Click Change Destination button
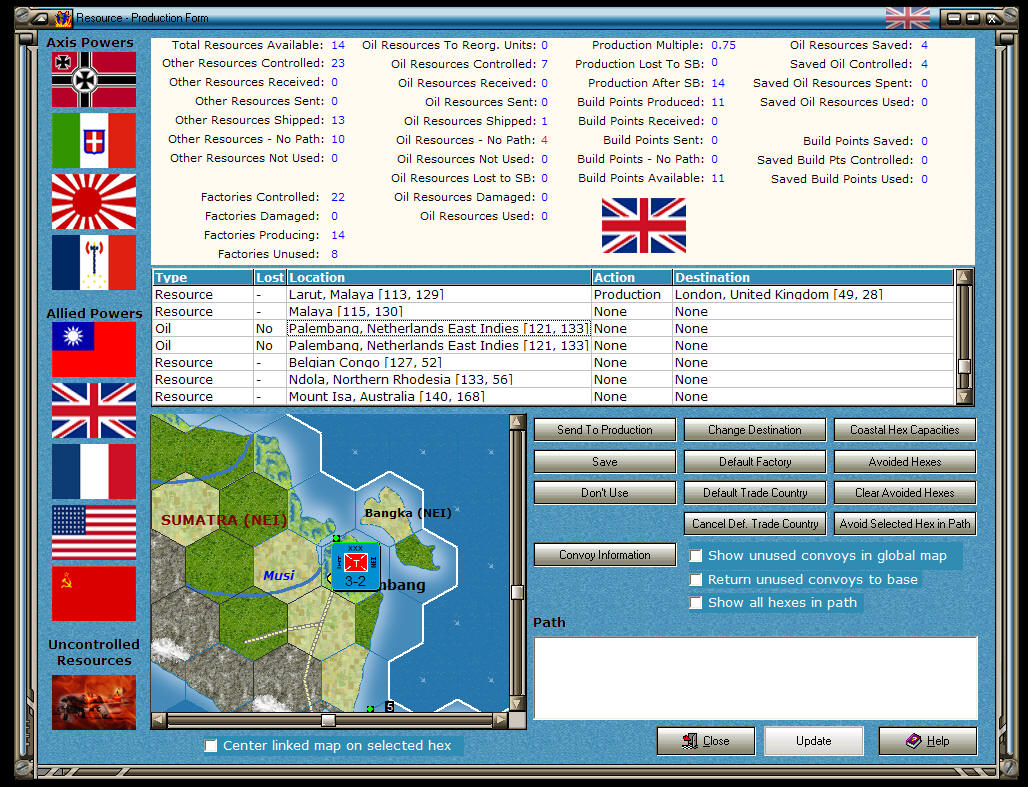Screen dimensions: 1028x787 755,430
